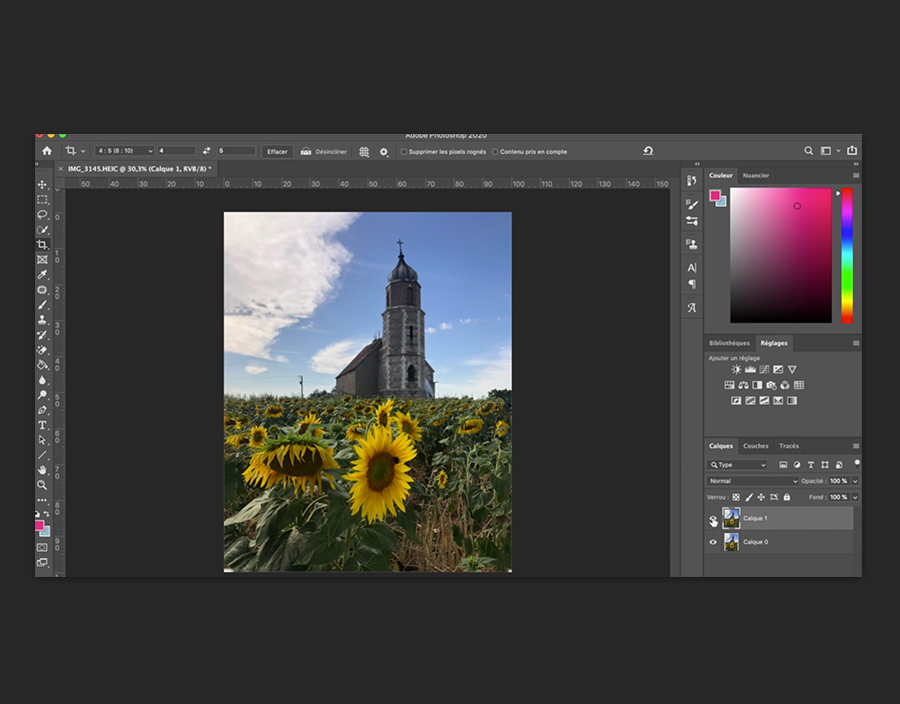The height and width of the screenshot is (704, 900).
Task: Open the crop ratio preset dropdown
Action: coord(124,151)
